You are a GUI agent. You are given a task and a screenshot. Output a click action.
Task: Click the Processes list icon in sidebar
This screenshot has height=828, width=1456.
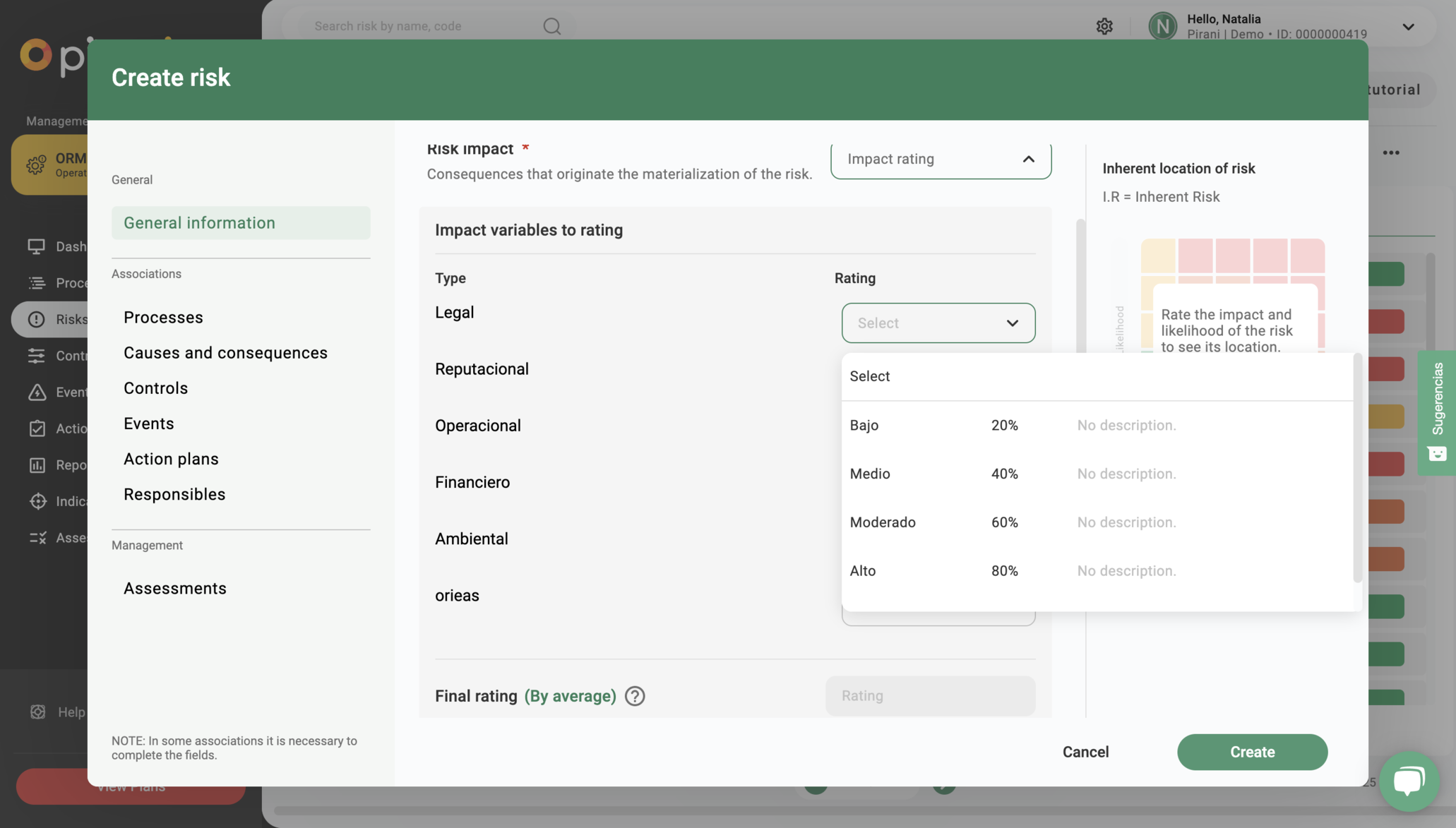[x=37, y=283]
